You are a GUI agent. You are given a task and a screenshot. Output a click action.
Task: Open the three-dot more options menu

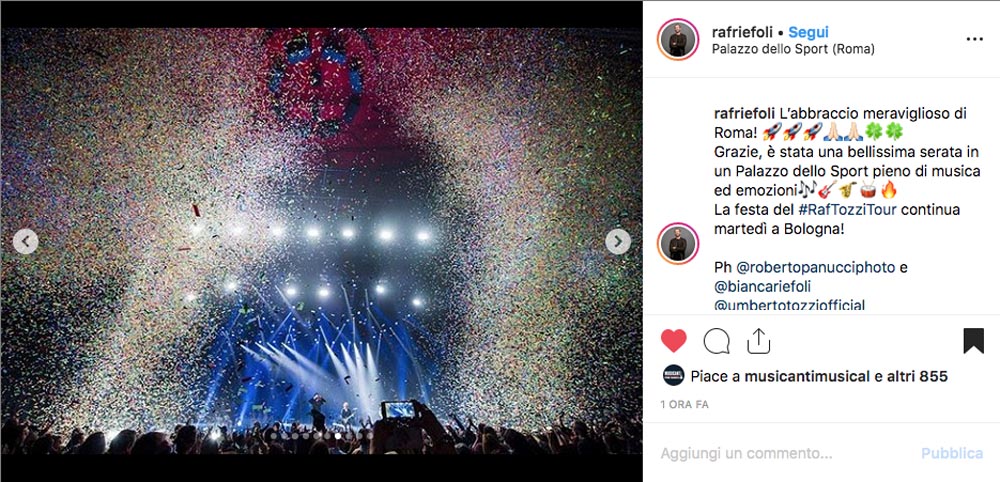[974, 39]
